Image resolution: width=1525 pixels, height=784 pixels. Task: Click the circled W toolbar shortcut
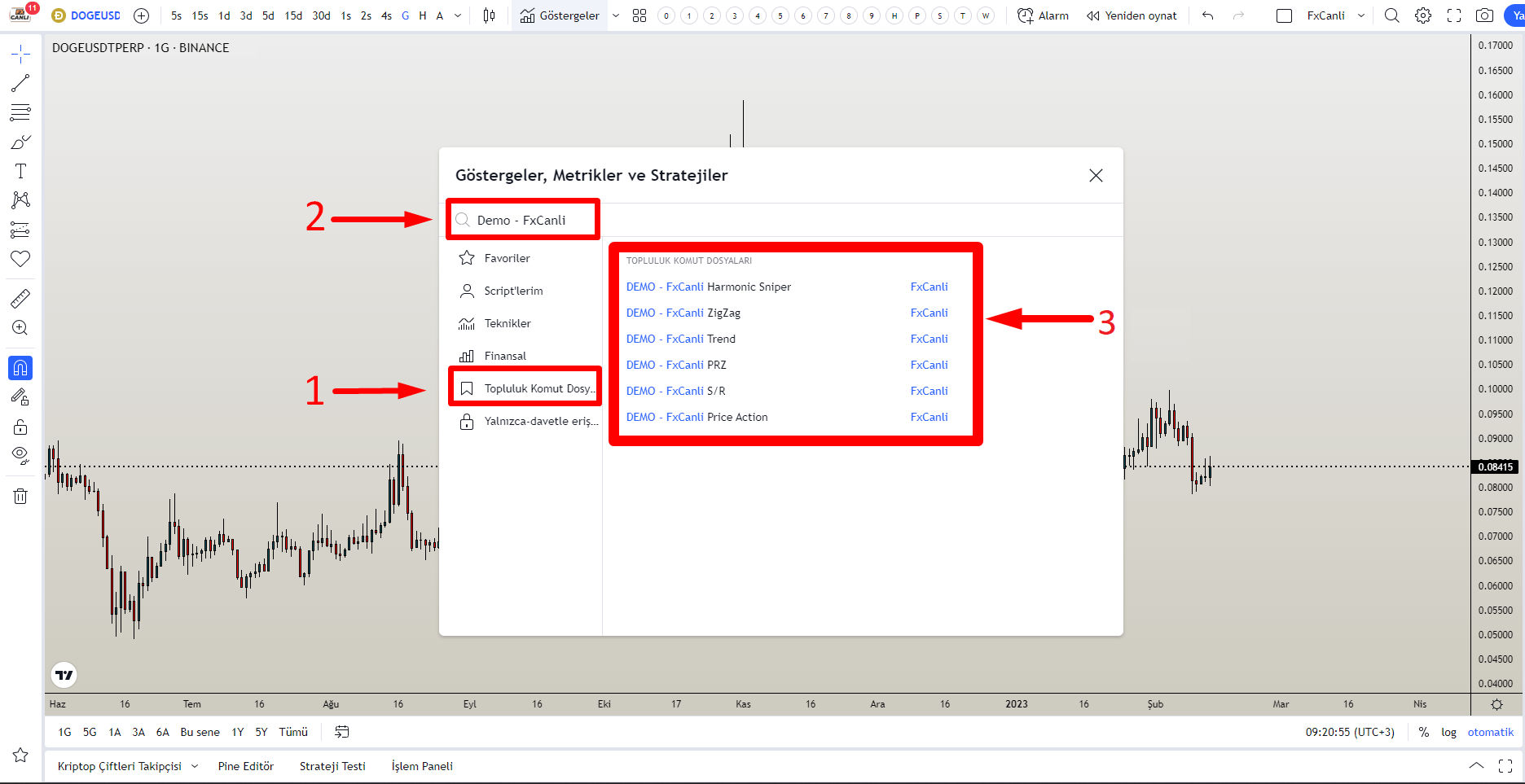(x=986, y=15)
